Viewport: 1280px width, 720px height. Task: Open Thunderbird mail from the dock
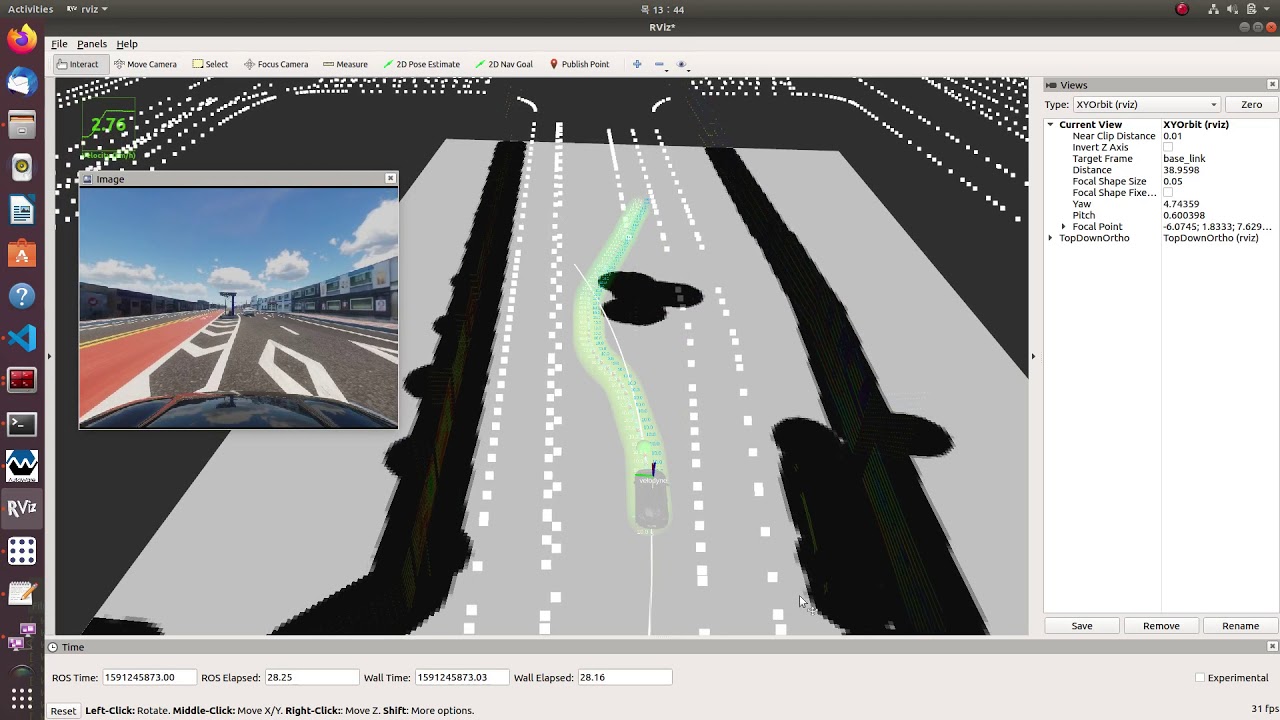pyautogui.click(x=22, y=82)
